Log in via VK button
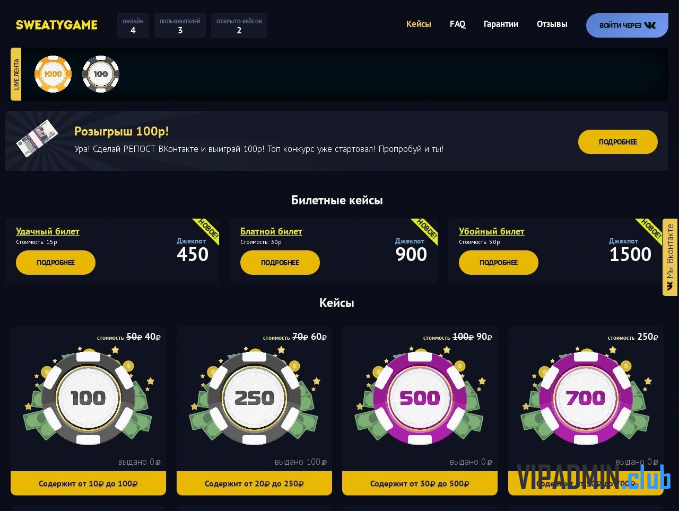Viewport: 681px width, 511px height. click(x=627, y=26)
